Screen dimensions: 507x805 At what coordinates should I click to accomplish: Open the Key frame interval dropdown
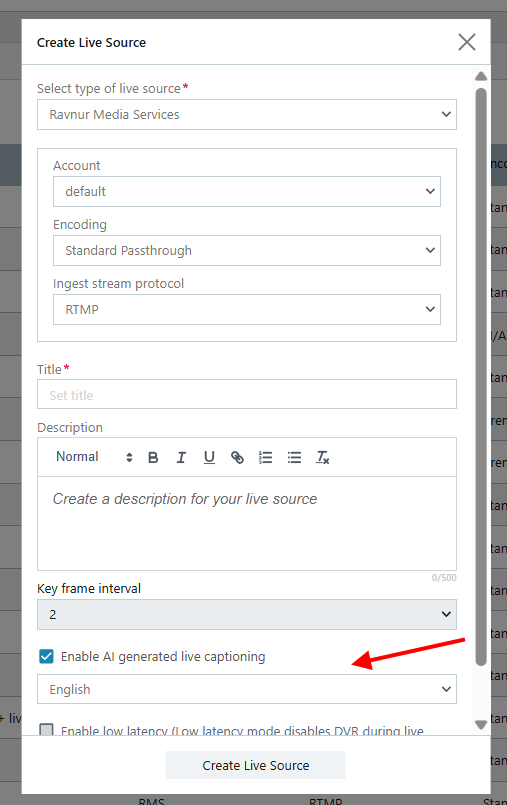click(247, 615)
